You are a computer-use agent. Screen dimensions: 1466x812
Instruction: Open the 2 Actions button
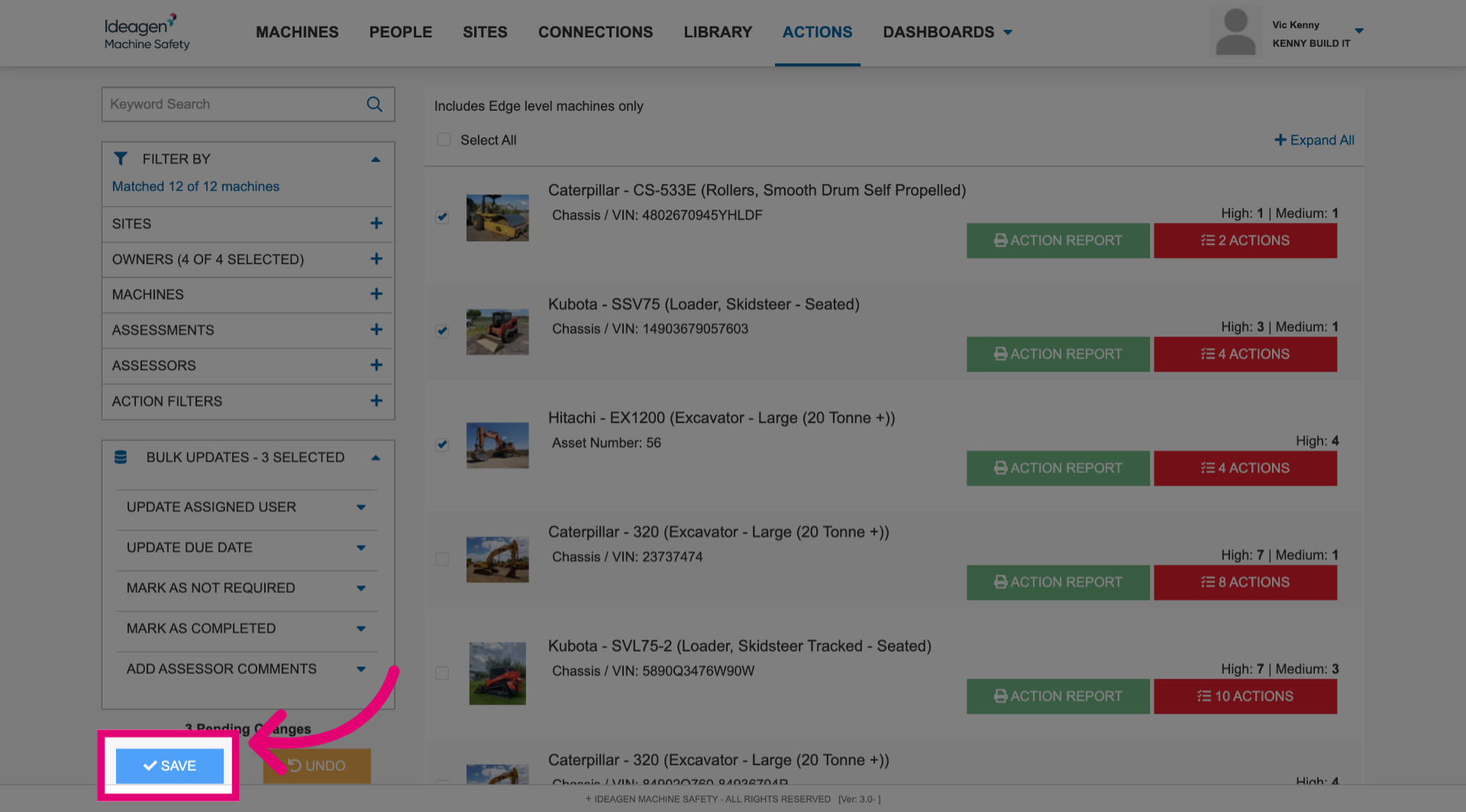(1245, 240)
